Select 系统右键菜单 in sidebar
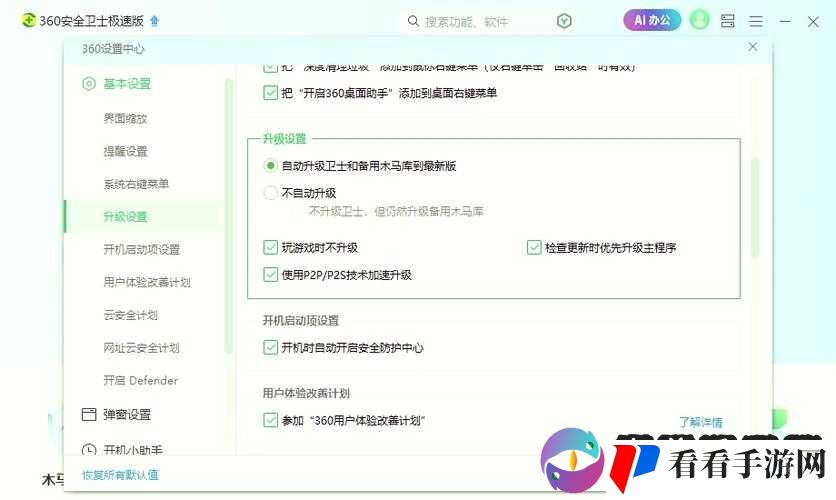This screenshot has width=836, height=500. coord(136,184)
